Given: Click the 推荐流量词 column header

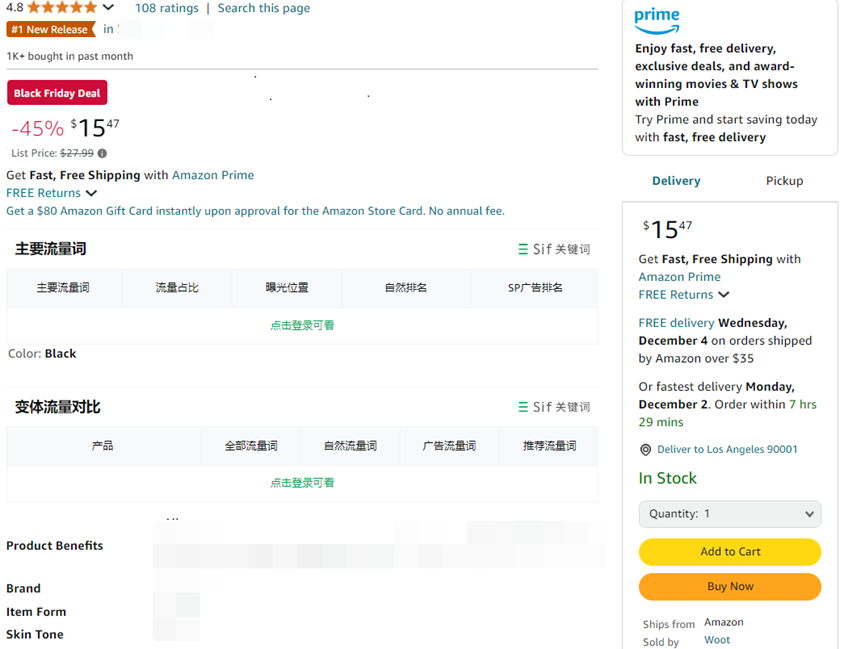Looking at the screenshot, I should tap(549, 446).
